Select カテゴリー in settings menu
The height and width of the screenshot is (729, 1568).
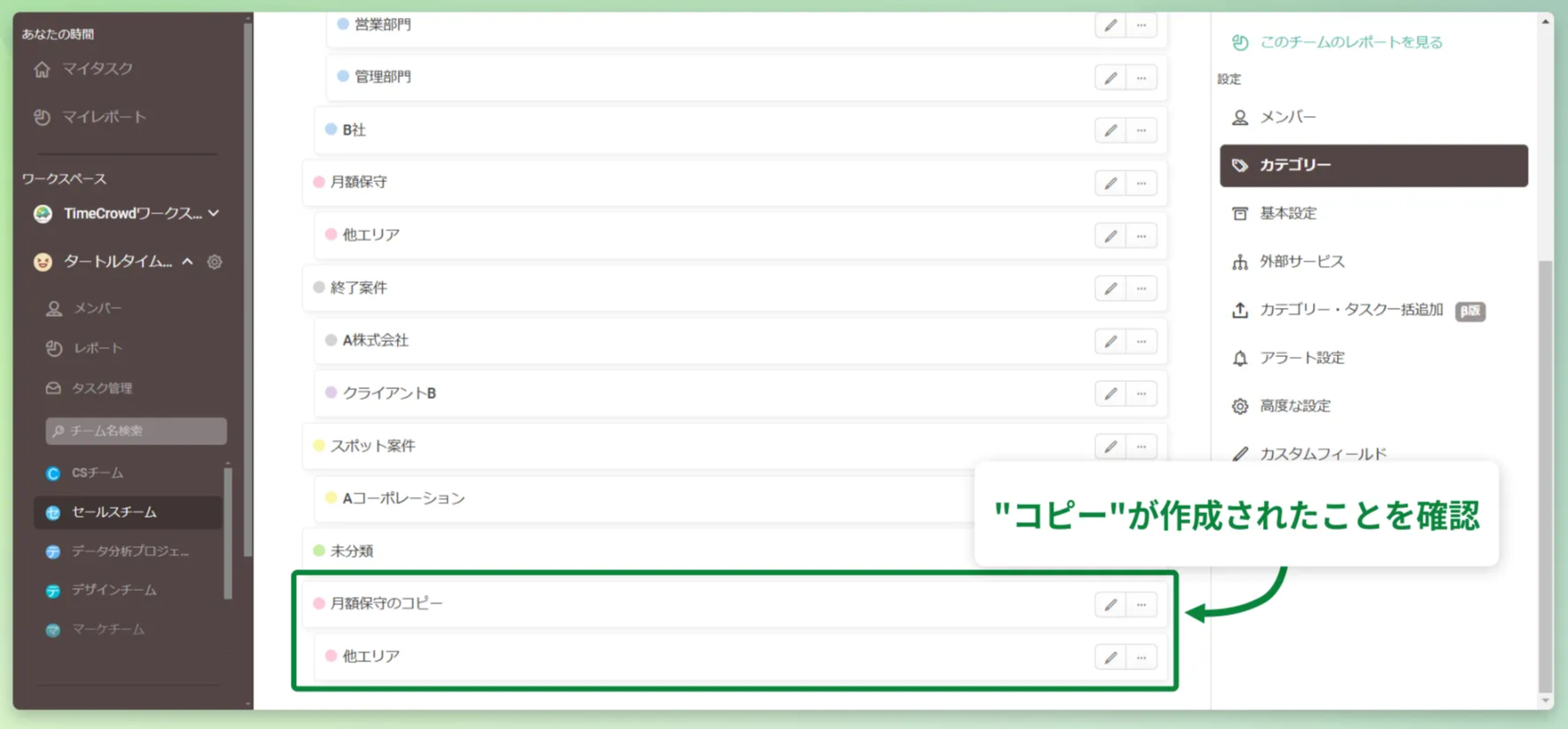coord(1374,165)
